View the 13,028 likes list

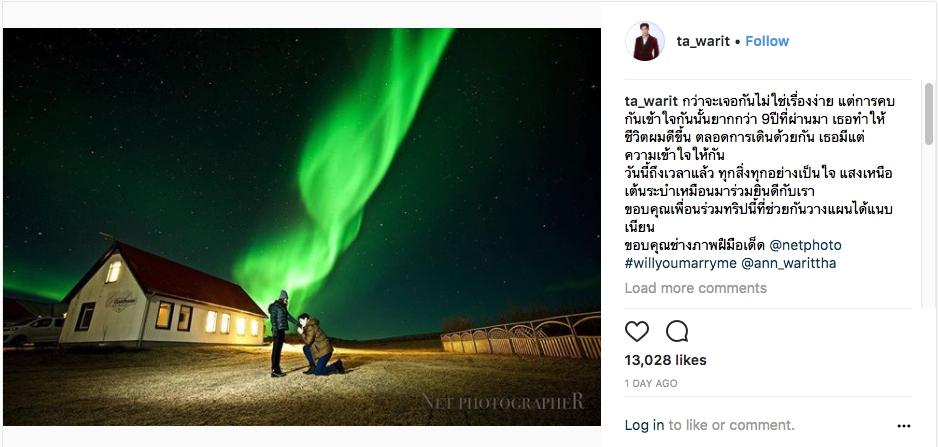tap(665, 360)
